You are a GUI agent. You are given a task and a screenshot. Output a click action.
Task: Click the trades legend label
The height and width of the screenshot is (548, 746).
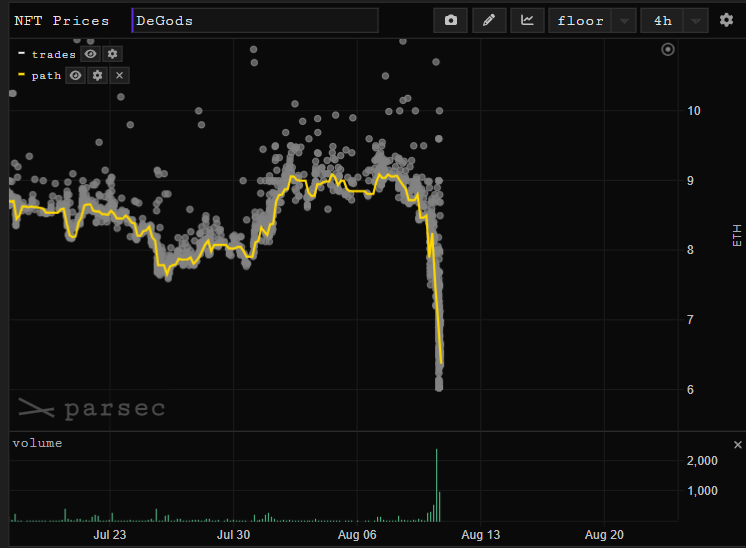(54, 55)
